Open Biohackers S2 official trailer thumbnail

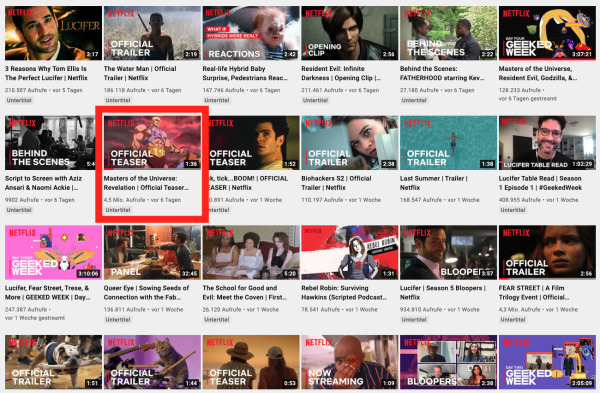coord(350,143)
